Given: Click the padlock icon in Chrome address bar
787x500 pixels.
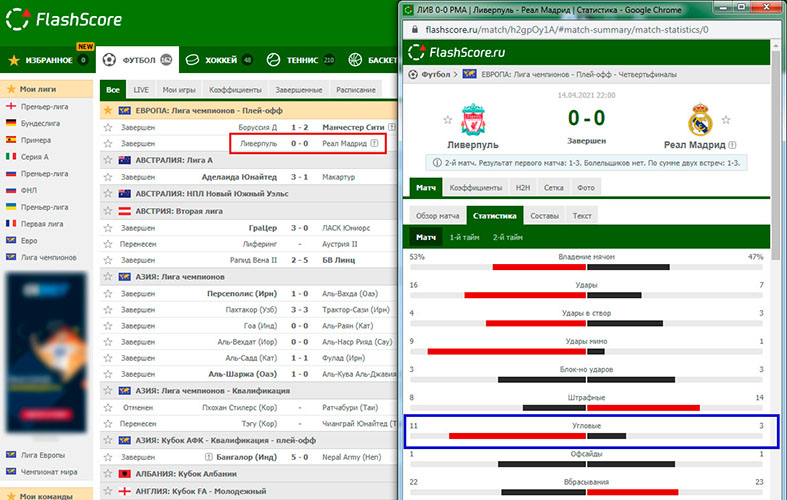Looking at the screenshot, I should [415, 30].
